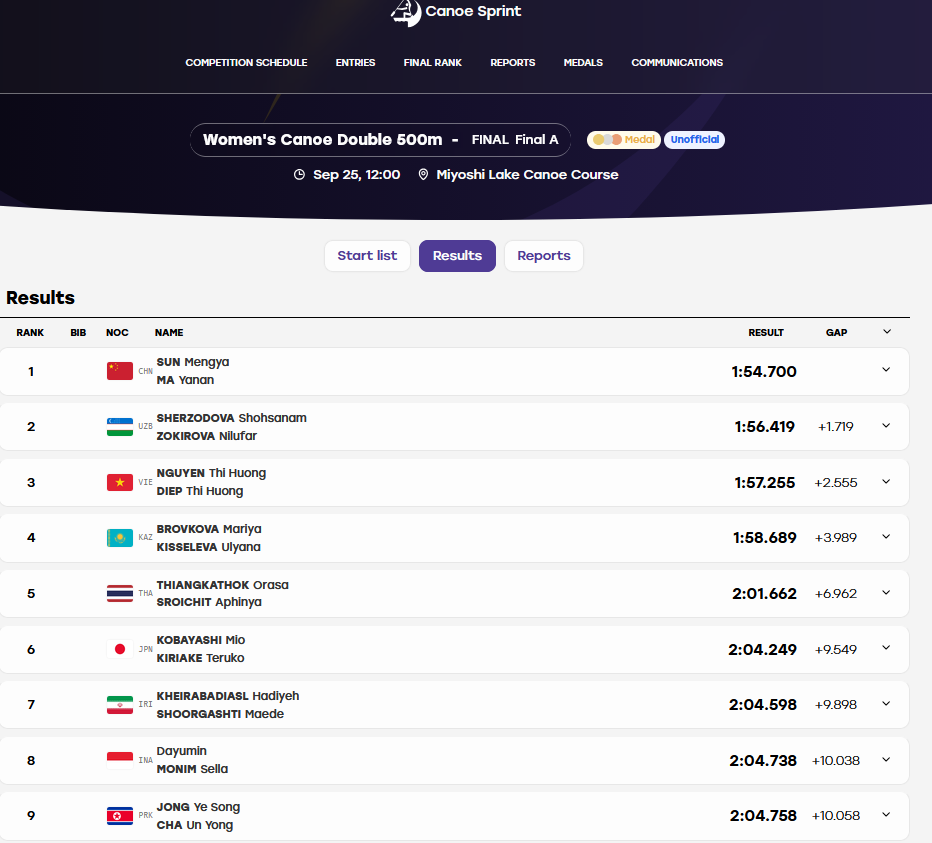Click the North Korea flag icon

[119, 816]
